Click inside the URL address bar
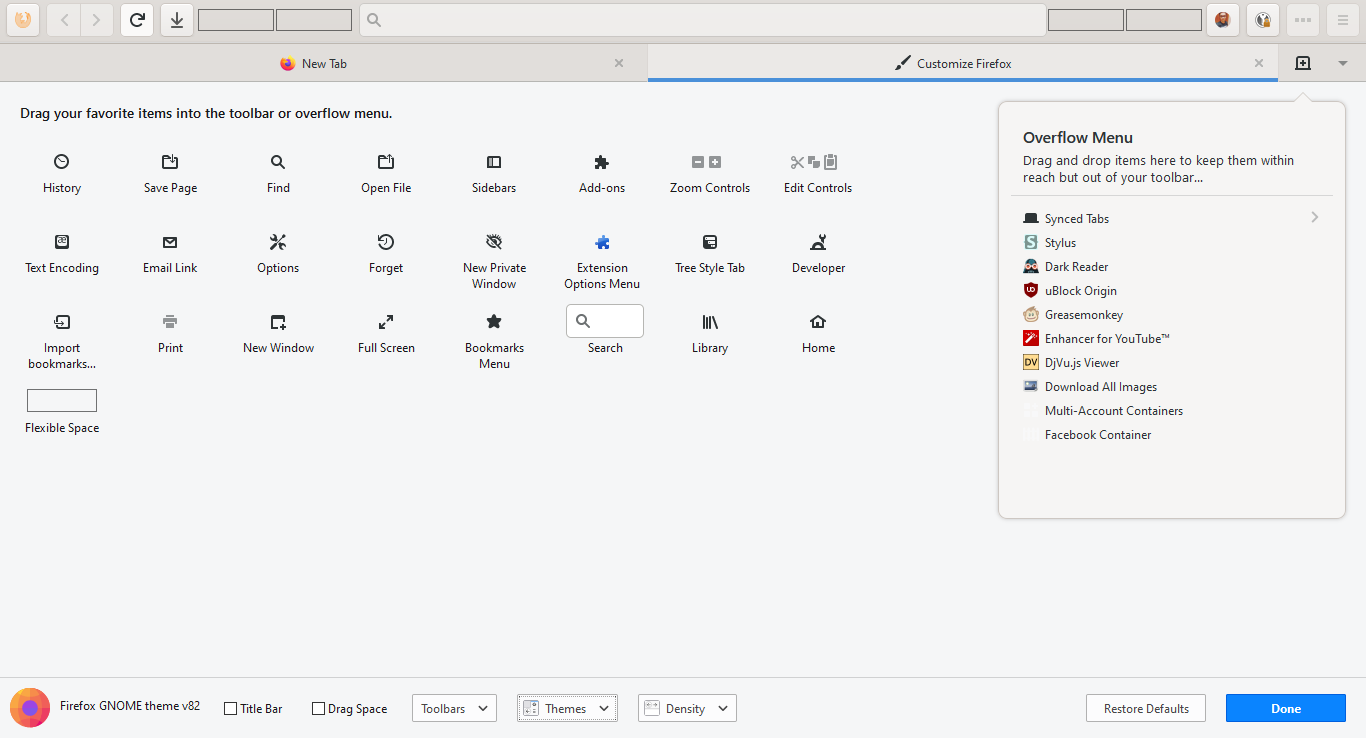 click(702, 19)
